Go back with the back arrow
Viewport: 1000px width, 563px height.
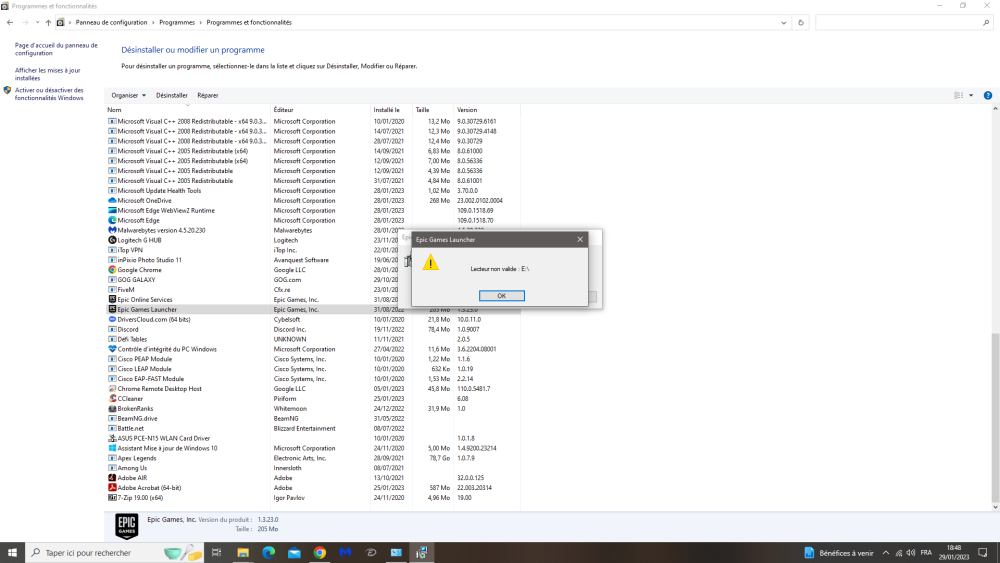click(10, 22)
